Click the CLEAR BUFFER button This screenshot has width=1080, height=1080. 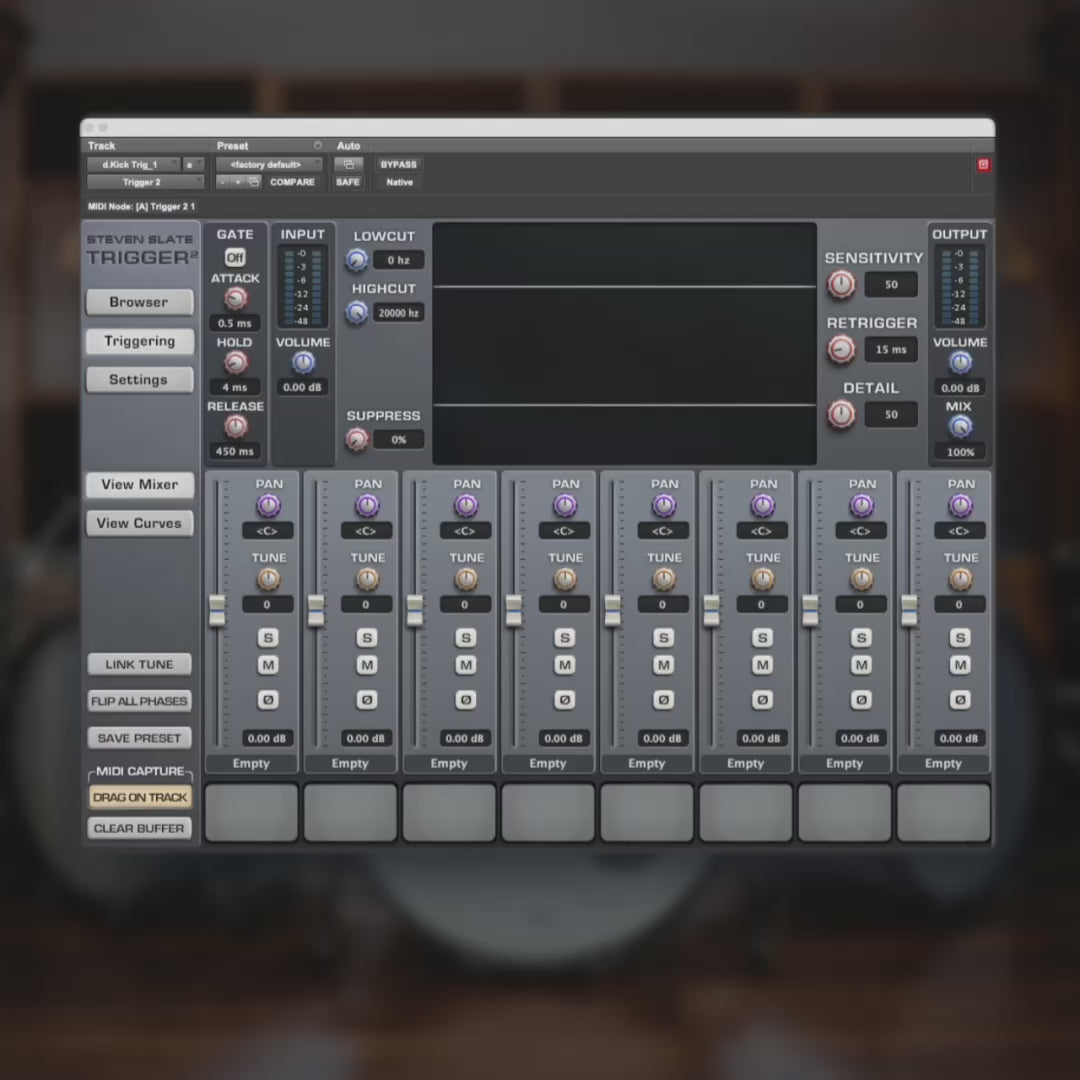[139, 829]
